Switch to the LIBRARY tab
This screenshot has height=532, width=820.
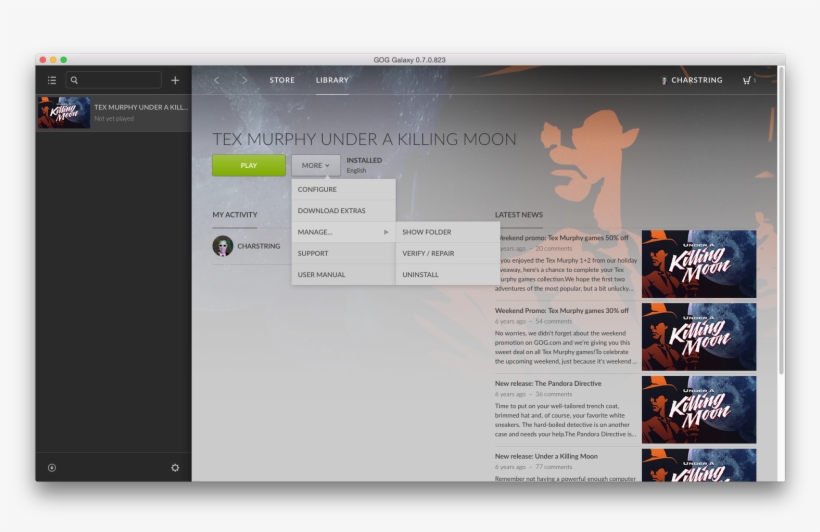point(332,80)
